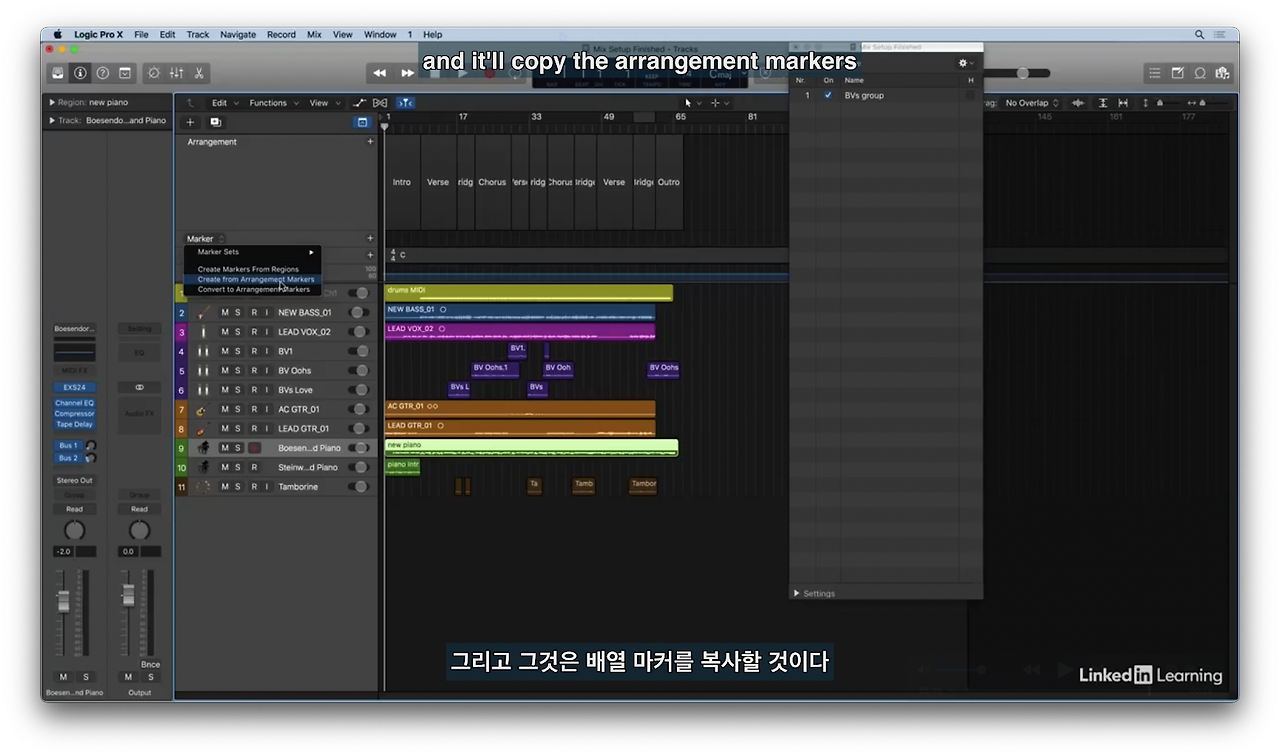Mute the NEW BASS_01 track
The height and width of the screenshot is (756, 1280).
tap(225, 313)
